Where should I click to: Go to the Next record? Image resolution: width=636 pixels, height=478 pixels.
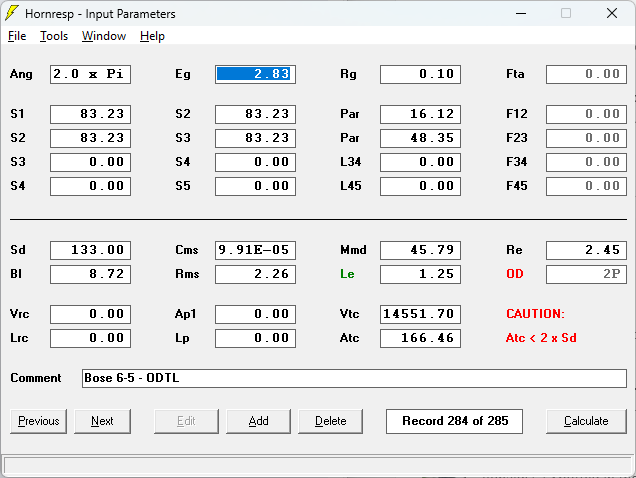point(102,421)
